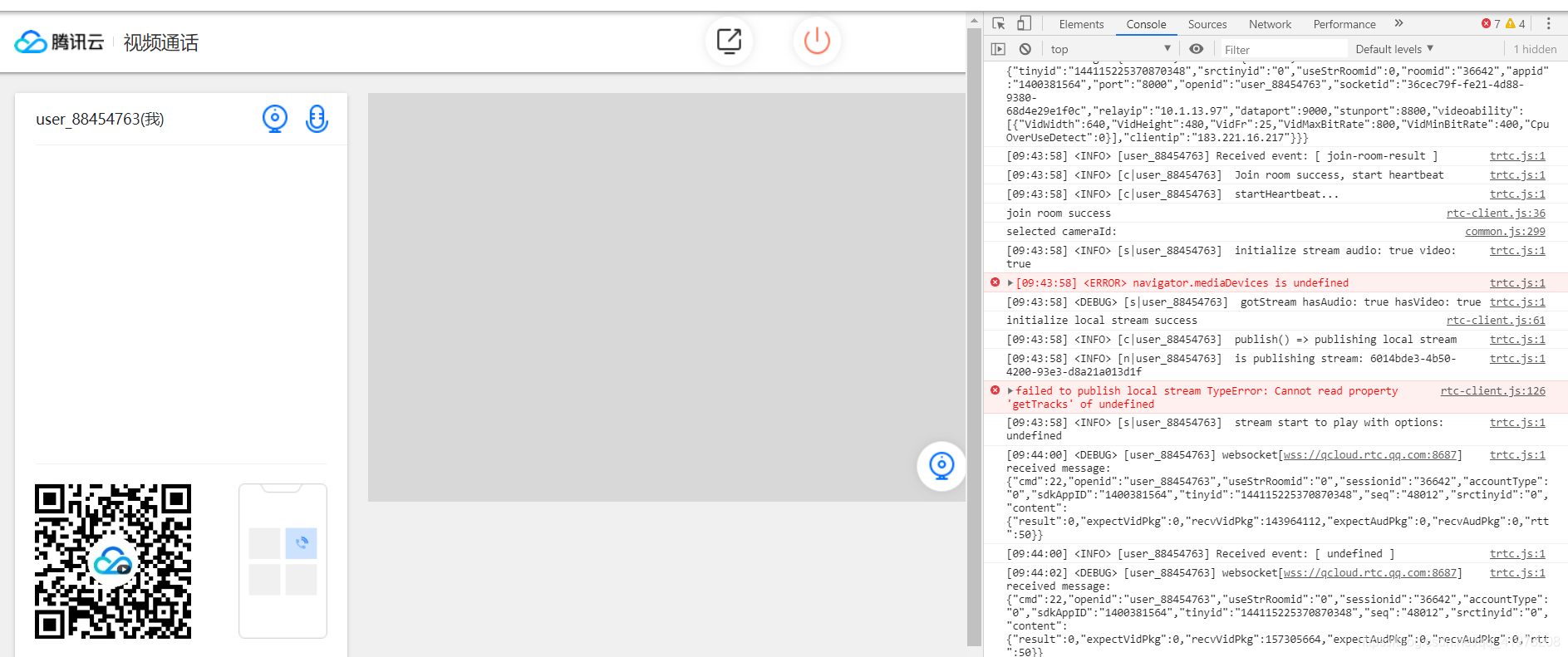Click the QR code image
This screenshot has height=657, width=1568.
pos(113,561)
